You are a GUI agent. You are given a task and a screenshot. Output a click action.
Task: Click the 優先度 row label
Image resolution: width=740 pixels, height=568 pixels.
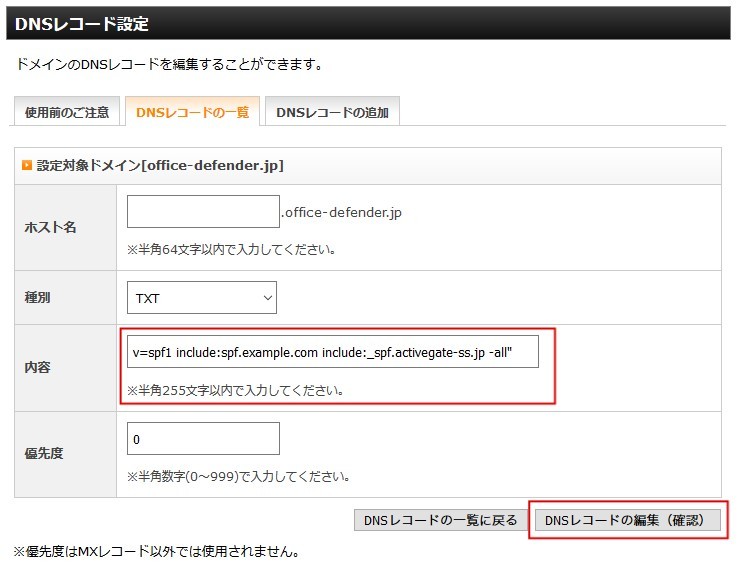pos(44,454)
